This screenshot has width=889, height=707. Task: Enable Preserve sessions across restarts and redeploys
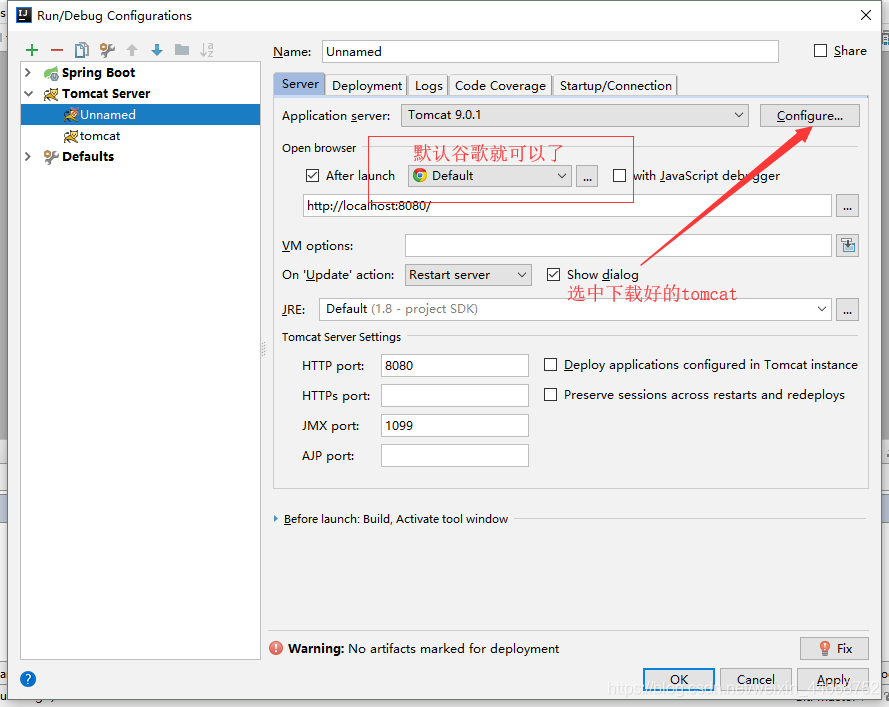coord(550,395)
